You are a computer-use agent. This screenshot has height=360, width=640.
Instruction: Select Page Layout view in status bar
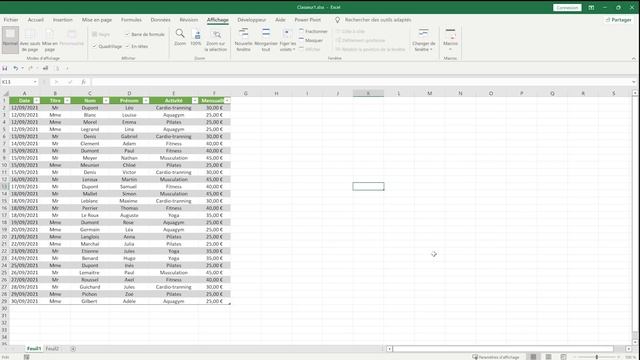(x=548, y=357)
